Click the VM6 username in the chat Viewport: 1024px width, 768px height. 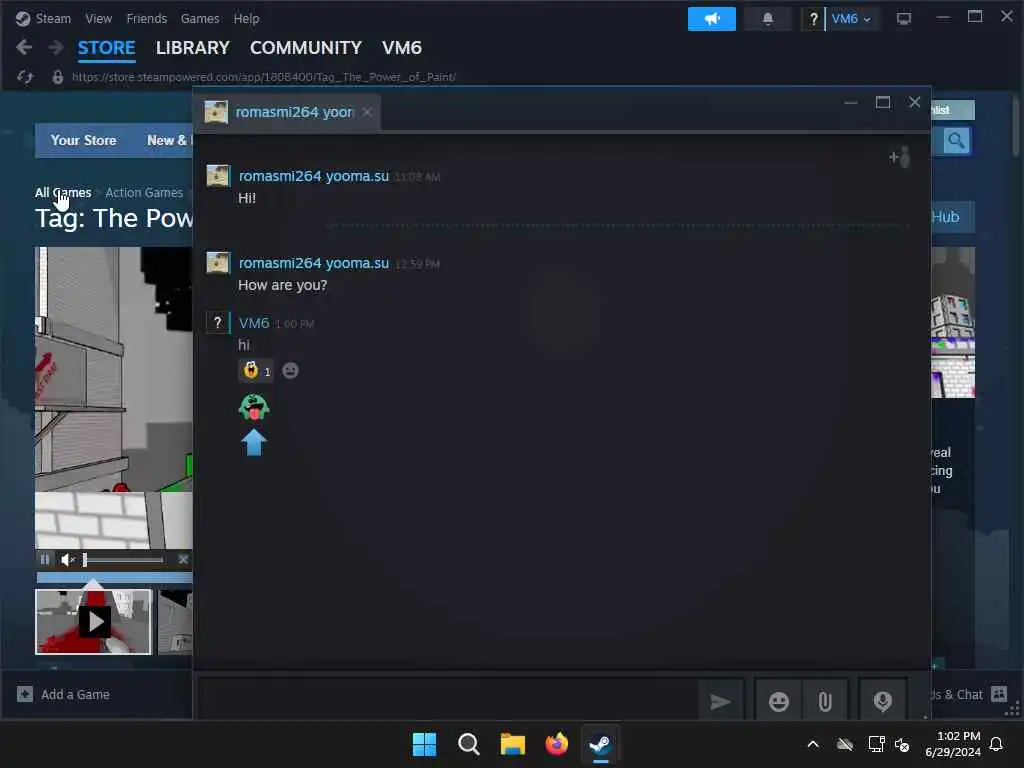point(254,323)
